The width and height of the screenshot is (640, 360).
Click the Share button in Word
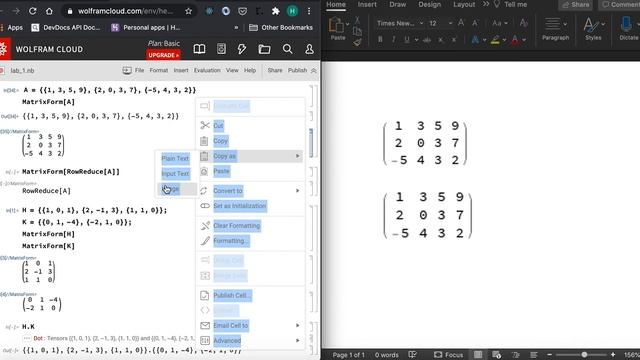[576, 4]
